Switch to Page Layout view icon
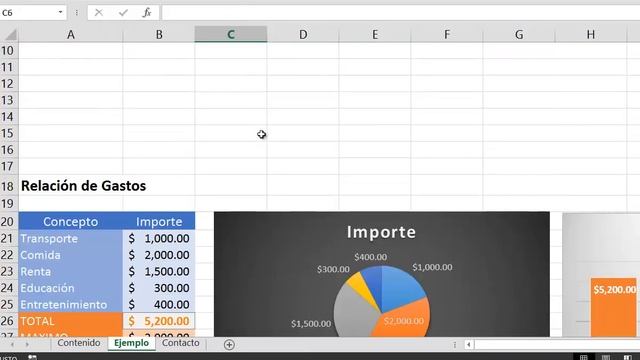The height and width of the screenshot is (360, 640). [606, 358]
